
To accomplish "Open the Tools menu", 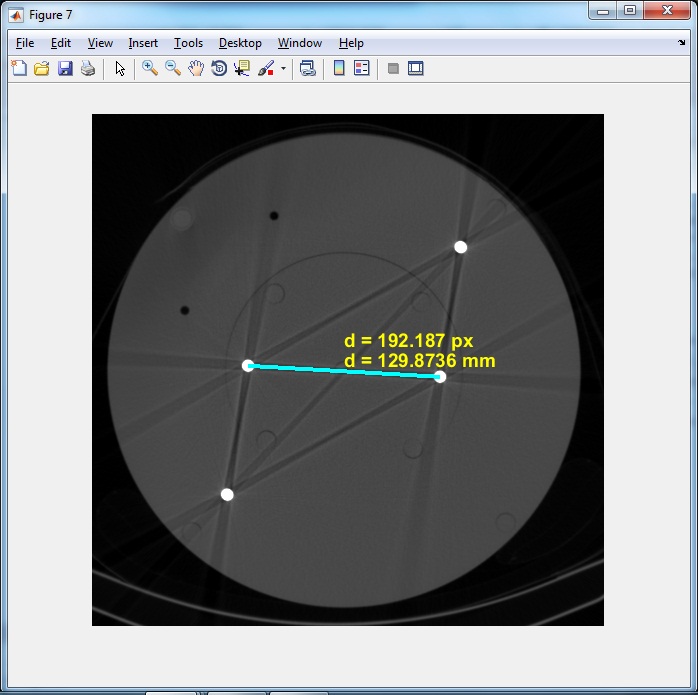I will (188, 43).
